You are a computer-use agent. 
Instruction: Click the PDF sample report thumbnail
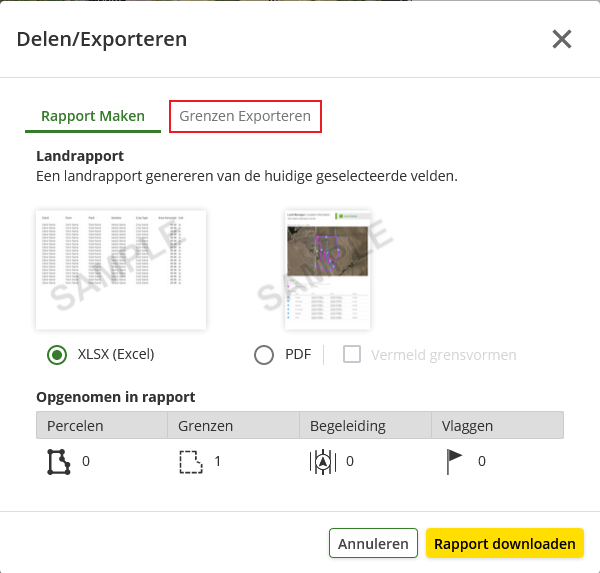[x=327, y=269]
